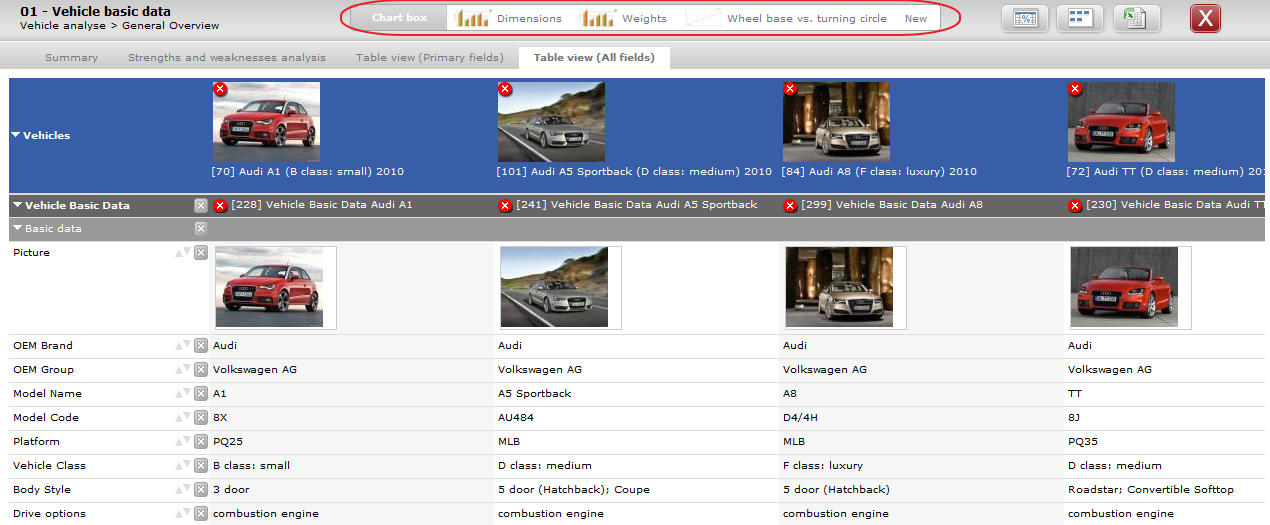Open the Audi TT header thumbnail
The width and height of the screenshot is (1270, 525).
pyautogui.click(x=1121, y=122)
